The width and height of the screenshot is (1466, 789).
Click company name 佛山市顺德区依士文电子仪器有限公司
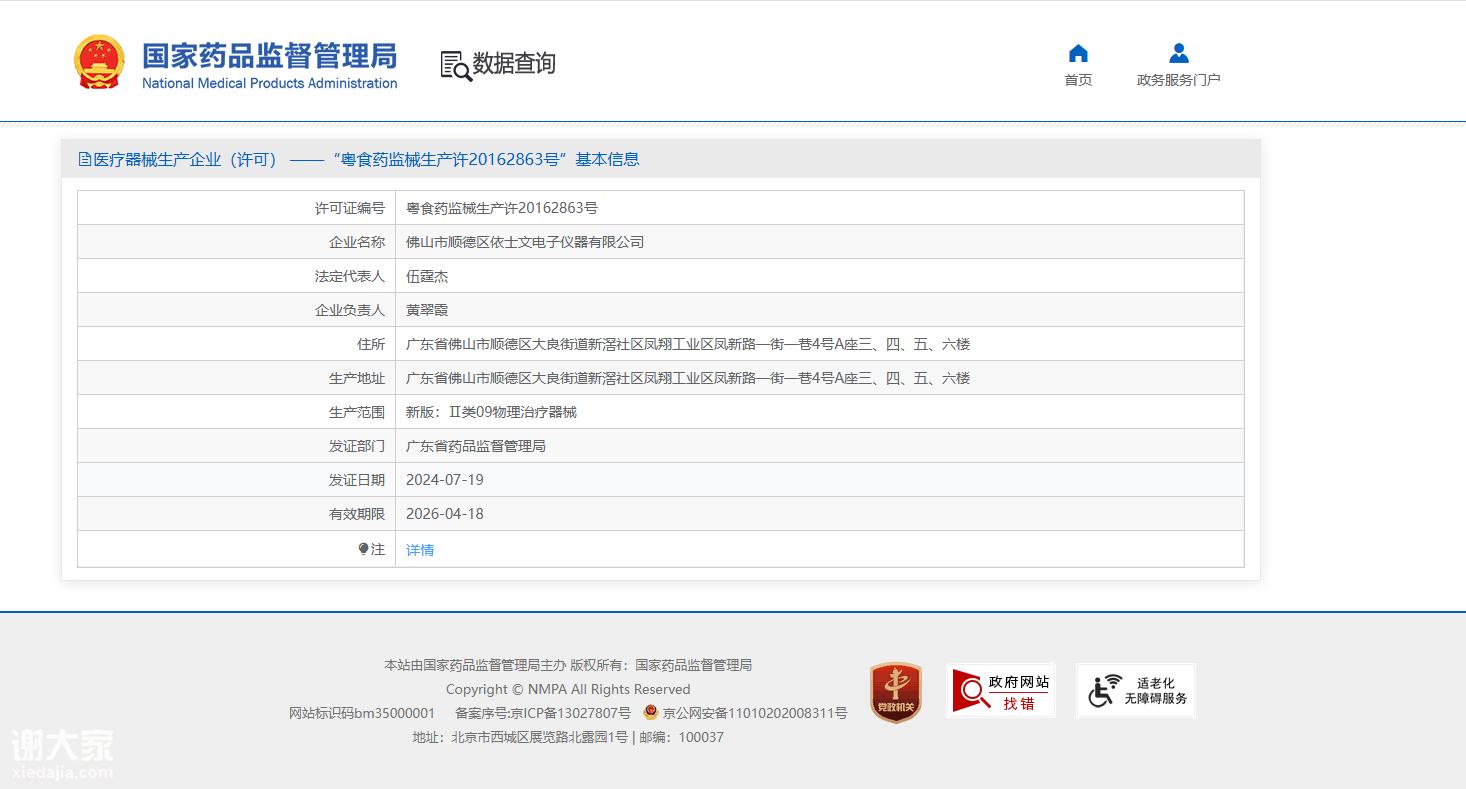(x=524, y=242)
